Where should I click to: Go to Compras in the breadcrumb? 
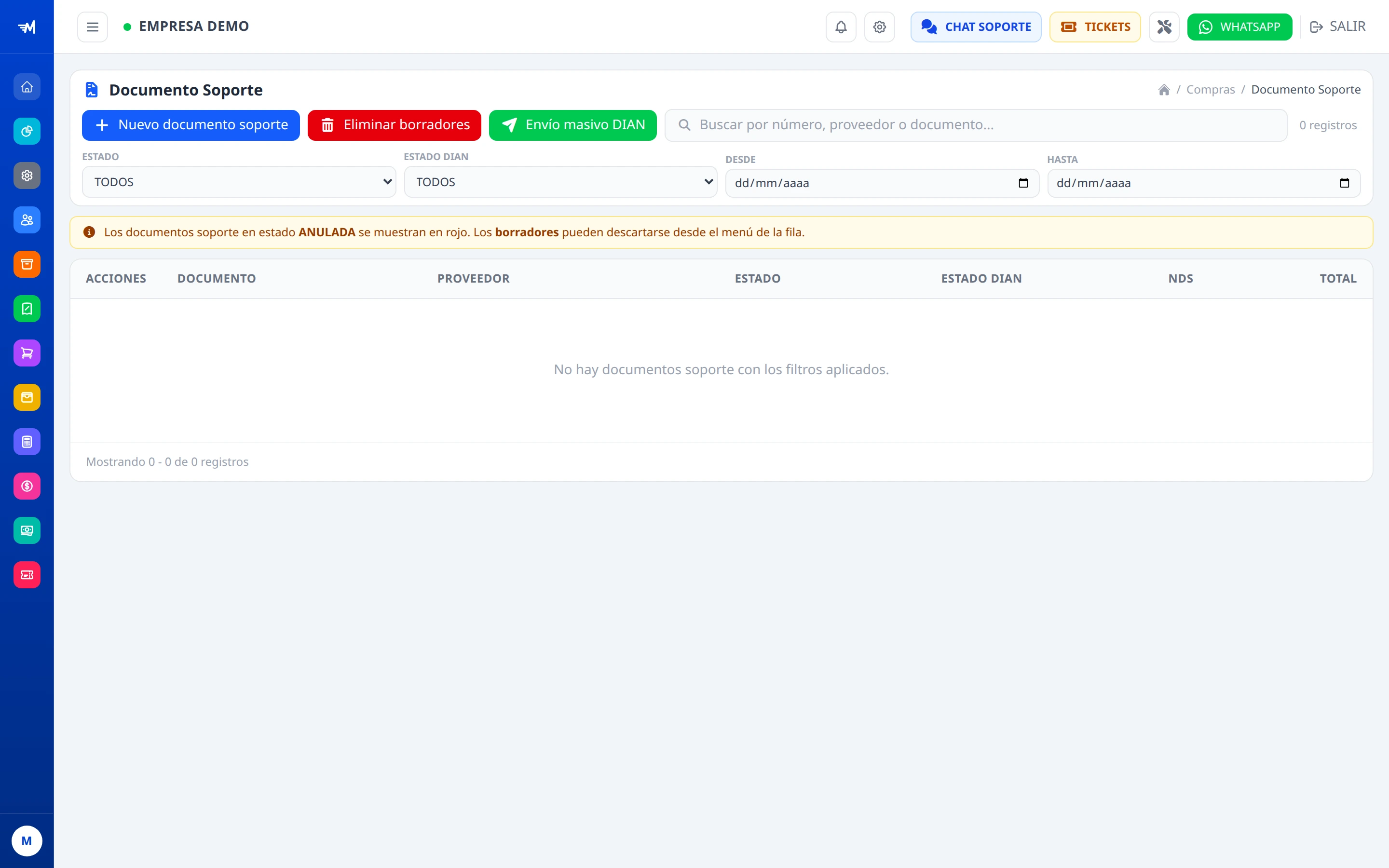[x=1211, y=90]
